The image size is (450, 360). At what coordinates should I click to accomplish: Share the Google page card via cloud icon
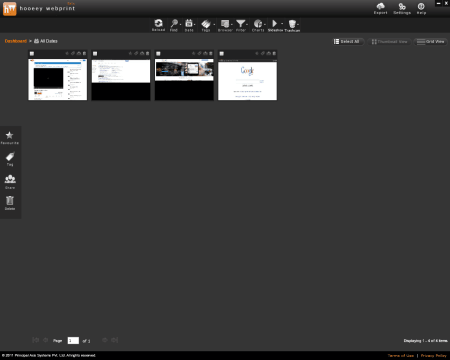click(x=269, y=53)
